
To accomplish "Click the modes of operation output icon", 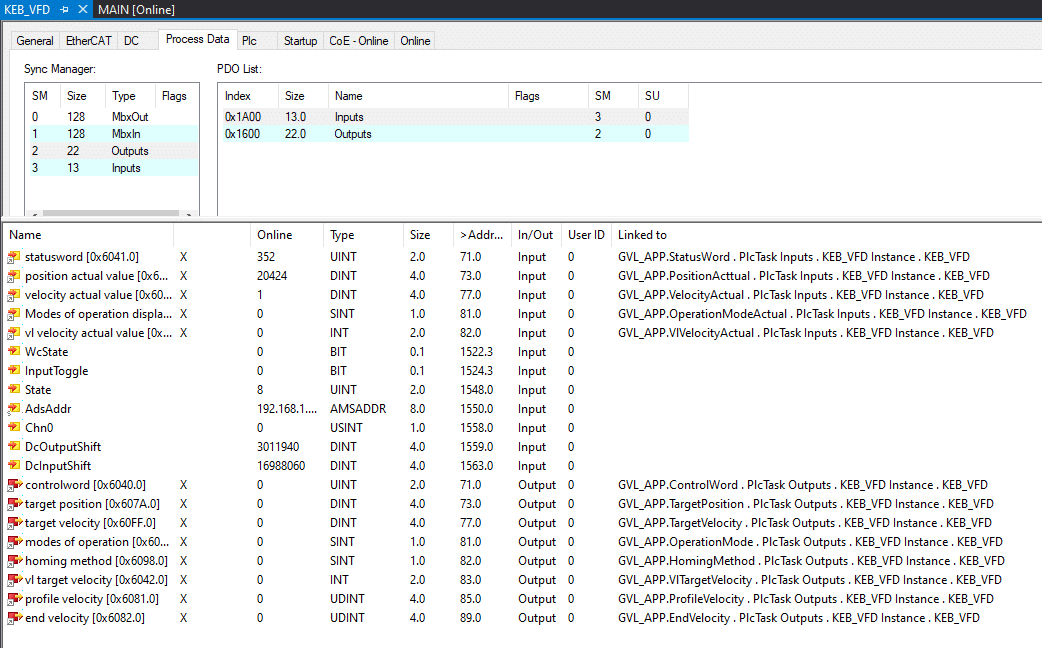I will 15,542.
